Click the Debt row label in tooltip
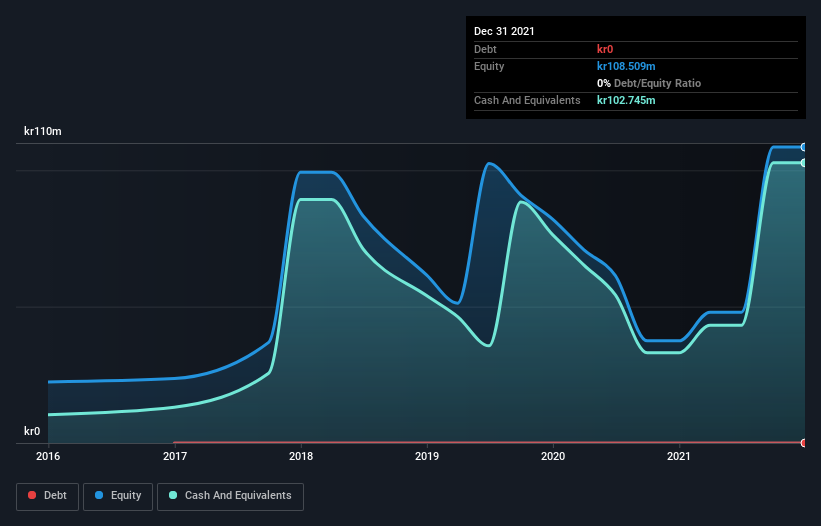Viewport: 821px width, 526px height. click(x=485, y=49)
